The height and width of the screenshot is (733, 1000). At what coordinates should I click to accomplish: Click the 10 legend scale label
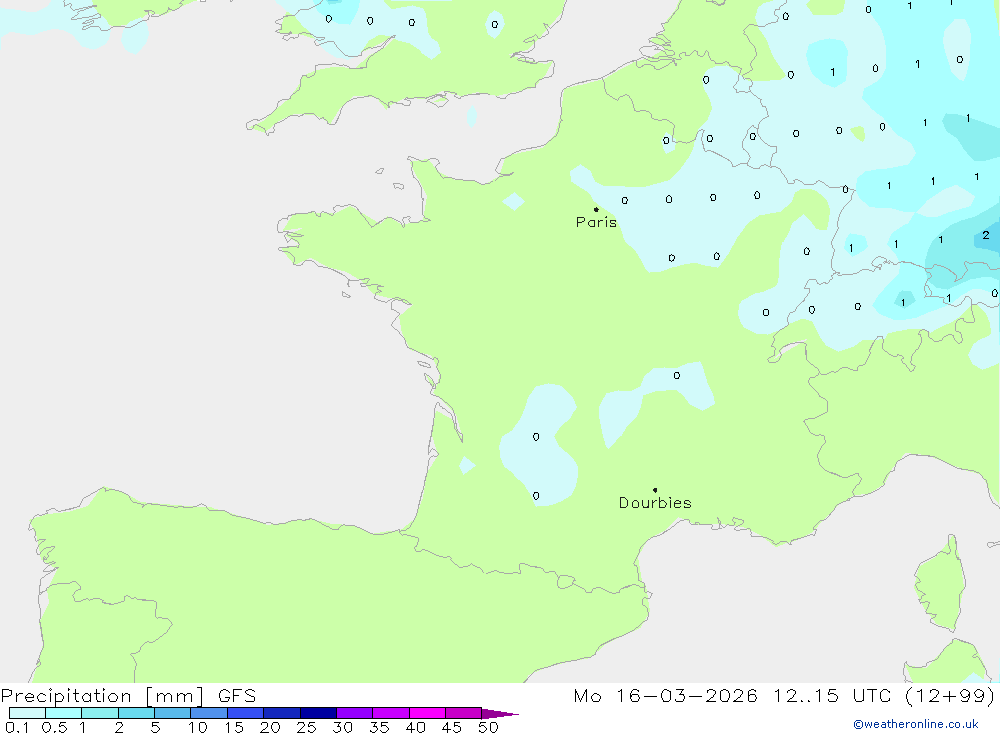point(198,727)
